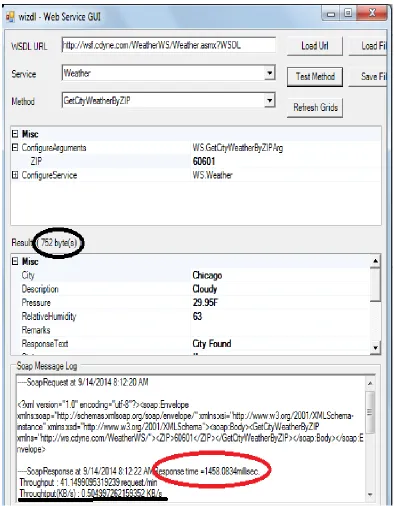Screen dimensions: 394x506
Task: Click Soap Message Log scroll up arrow
Action: tap(370, 383)
